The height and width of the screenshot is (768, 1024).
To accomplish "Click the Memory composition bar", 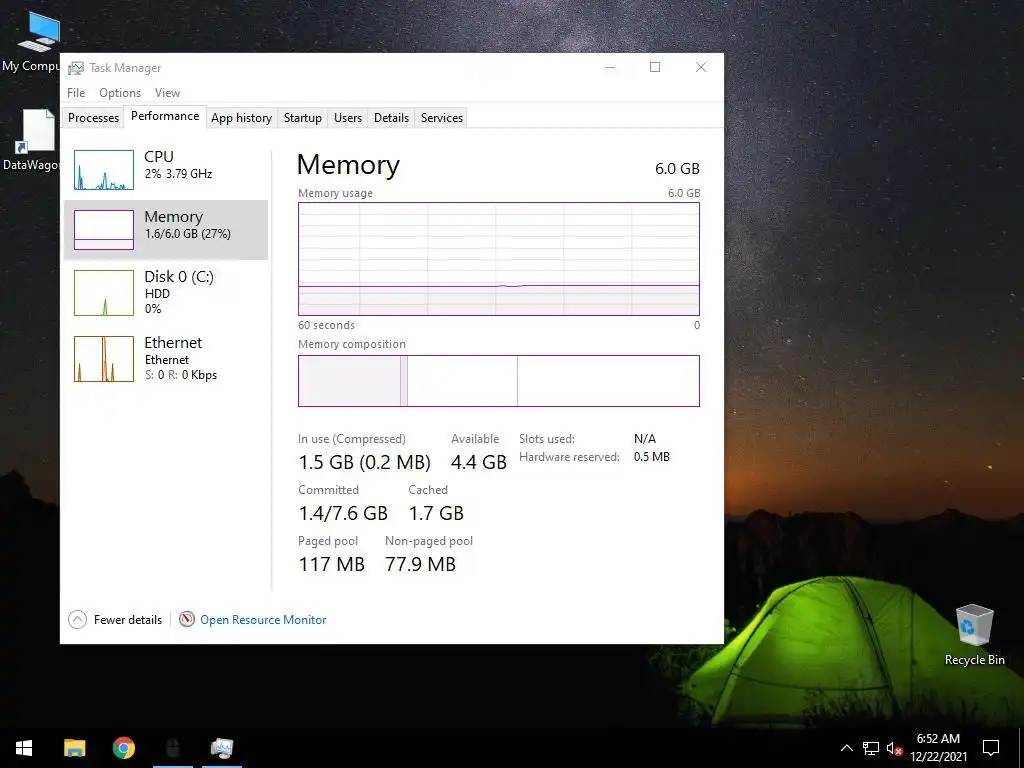I will (x=499, y=381).
